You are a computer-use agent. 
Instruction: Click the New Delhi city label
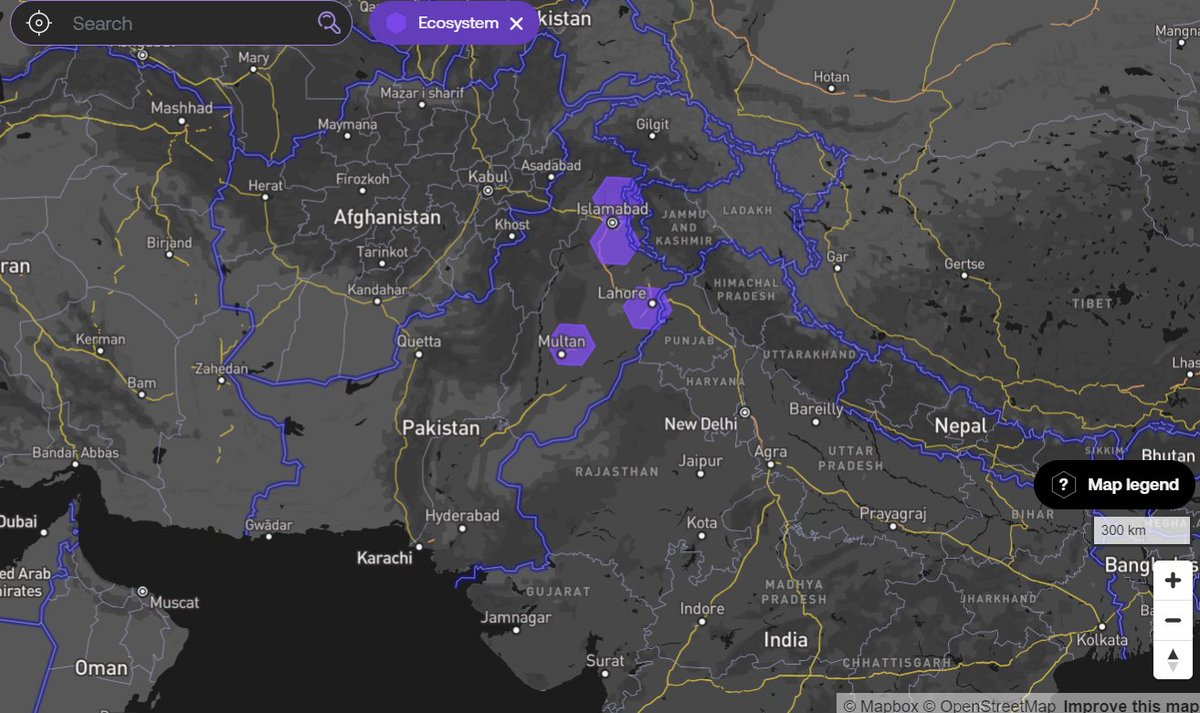[700, 424]
